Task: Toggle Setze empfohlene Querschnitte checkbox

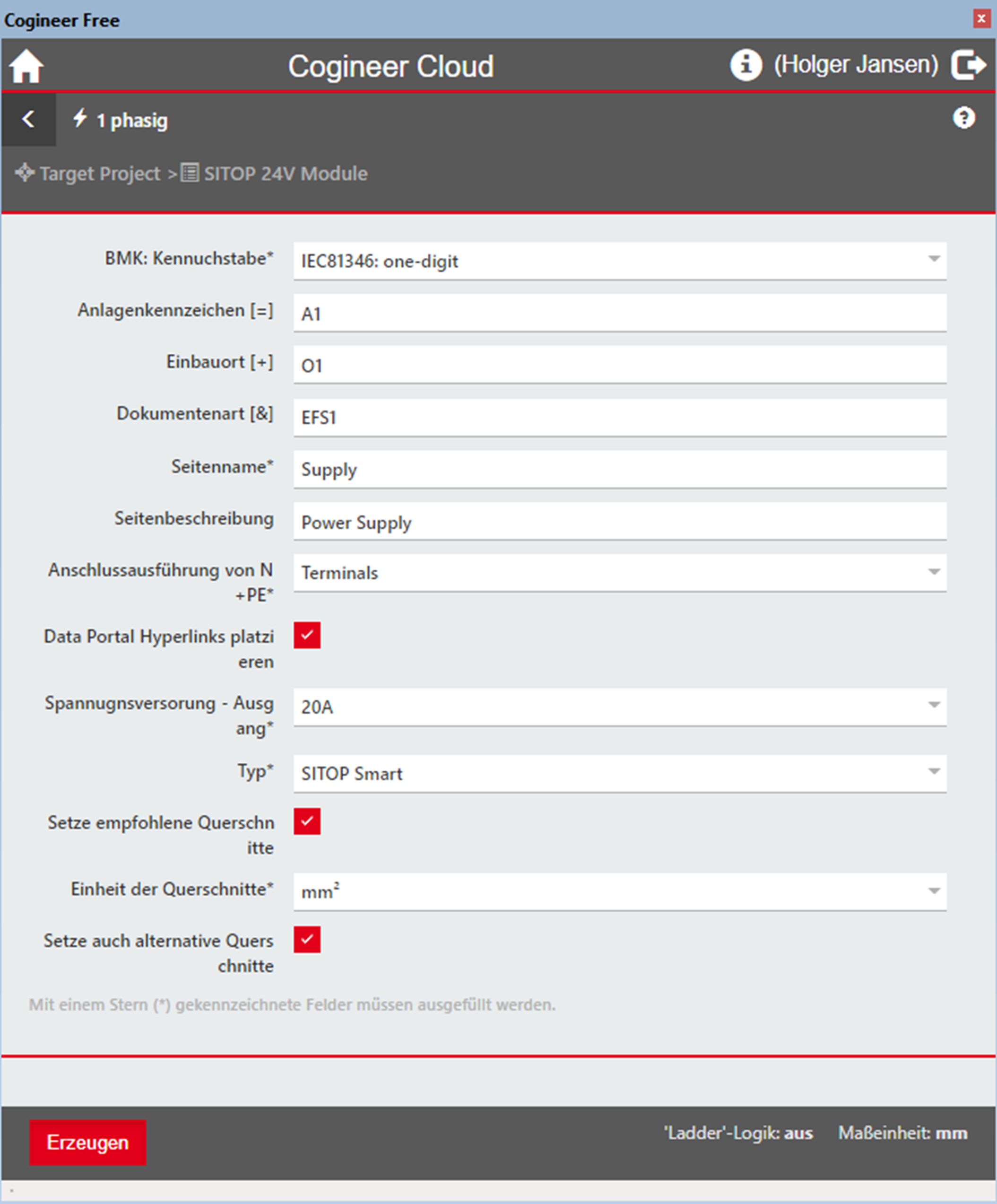Action: tap(307, 821)
